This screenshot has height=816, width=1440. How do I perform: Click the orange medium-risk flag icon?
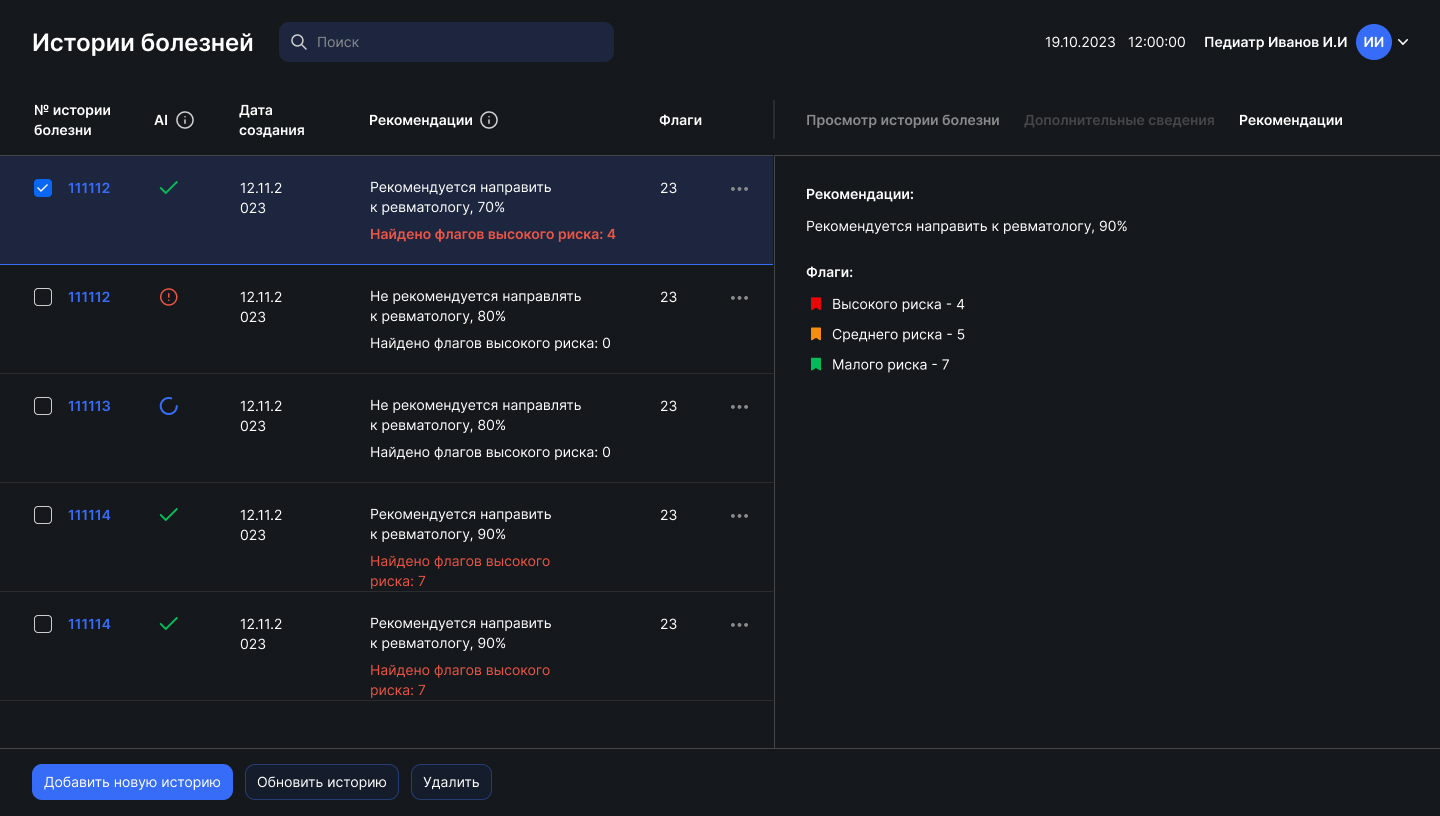pyautogui.click(x=816, y=334)
